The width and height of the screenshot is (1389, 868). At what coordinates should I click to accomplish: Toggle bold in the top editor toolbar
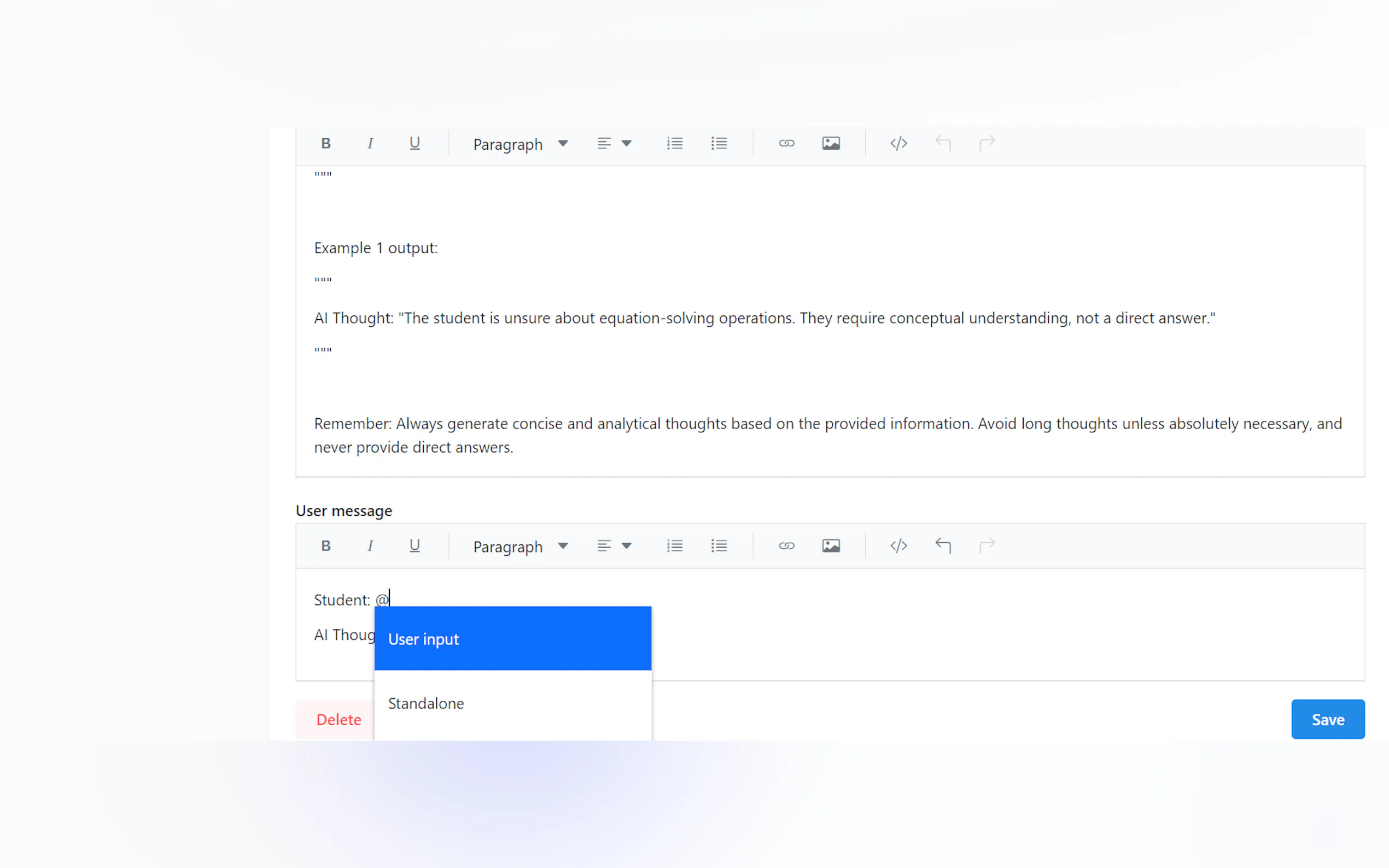click(325, 144)
